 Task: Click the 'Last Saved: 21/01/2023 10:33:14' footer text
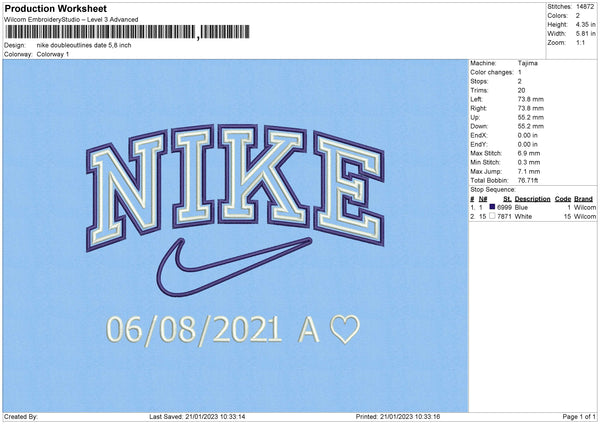[197, 417]
